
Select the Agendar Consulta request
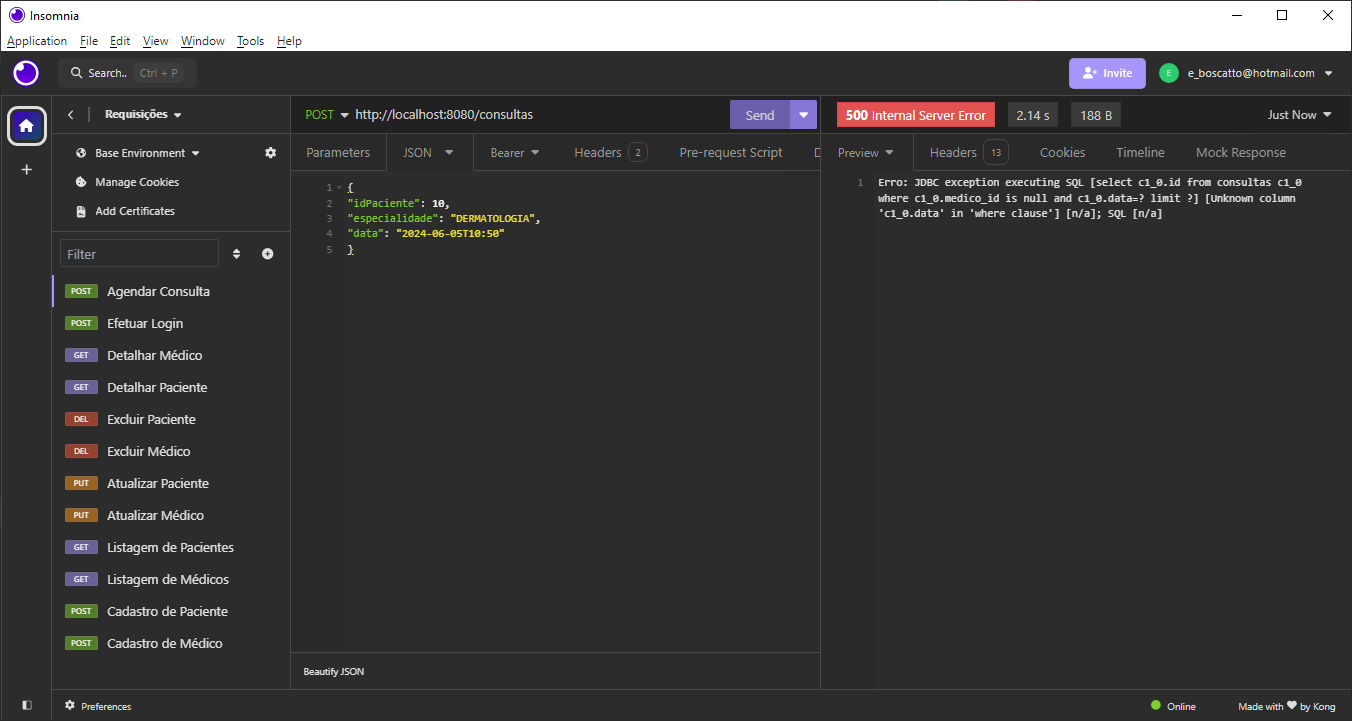click(x=171, y=292)
